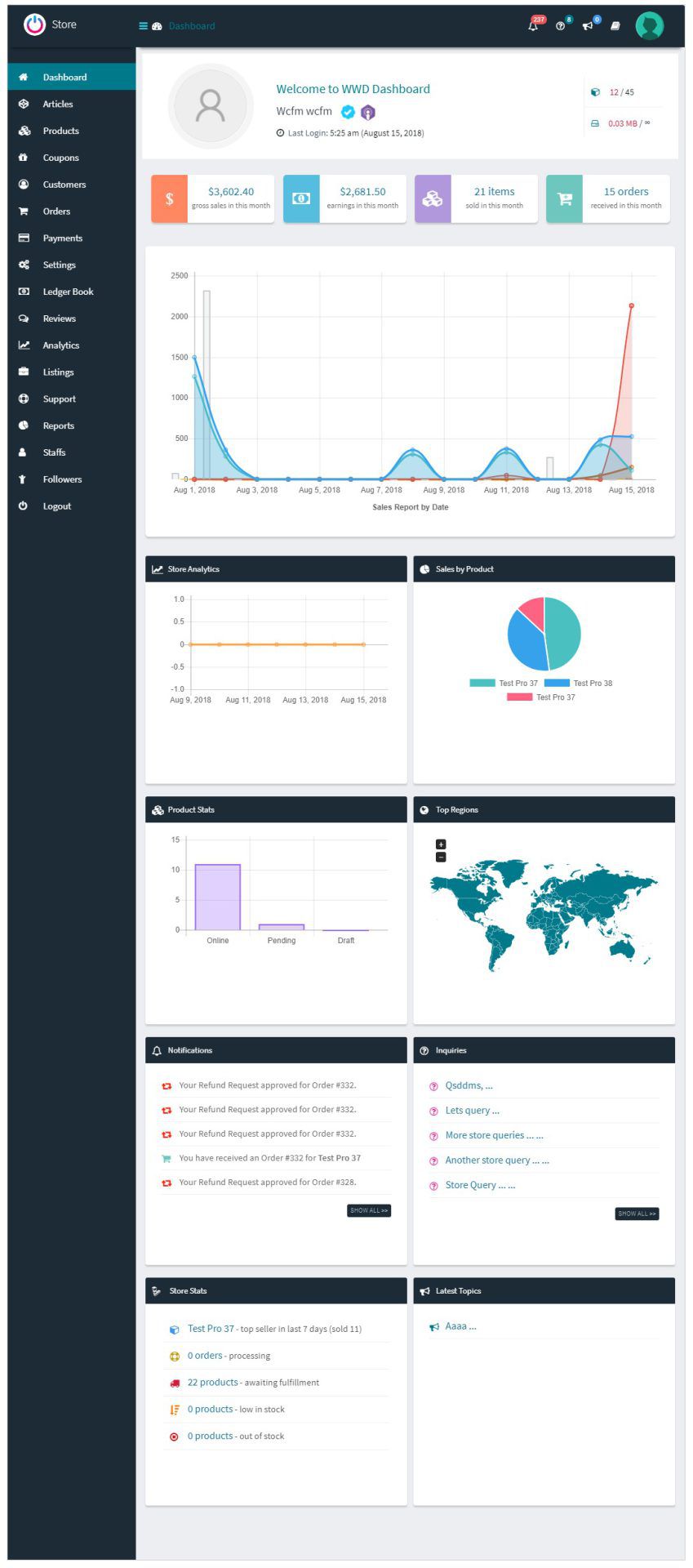
Task: Zoom in on the Top Regions map
Action: click(441, 844)
